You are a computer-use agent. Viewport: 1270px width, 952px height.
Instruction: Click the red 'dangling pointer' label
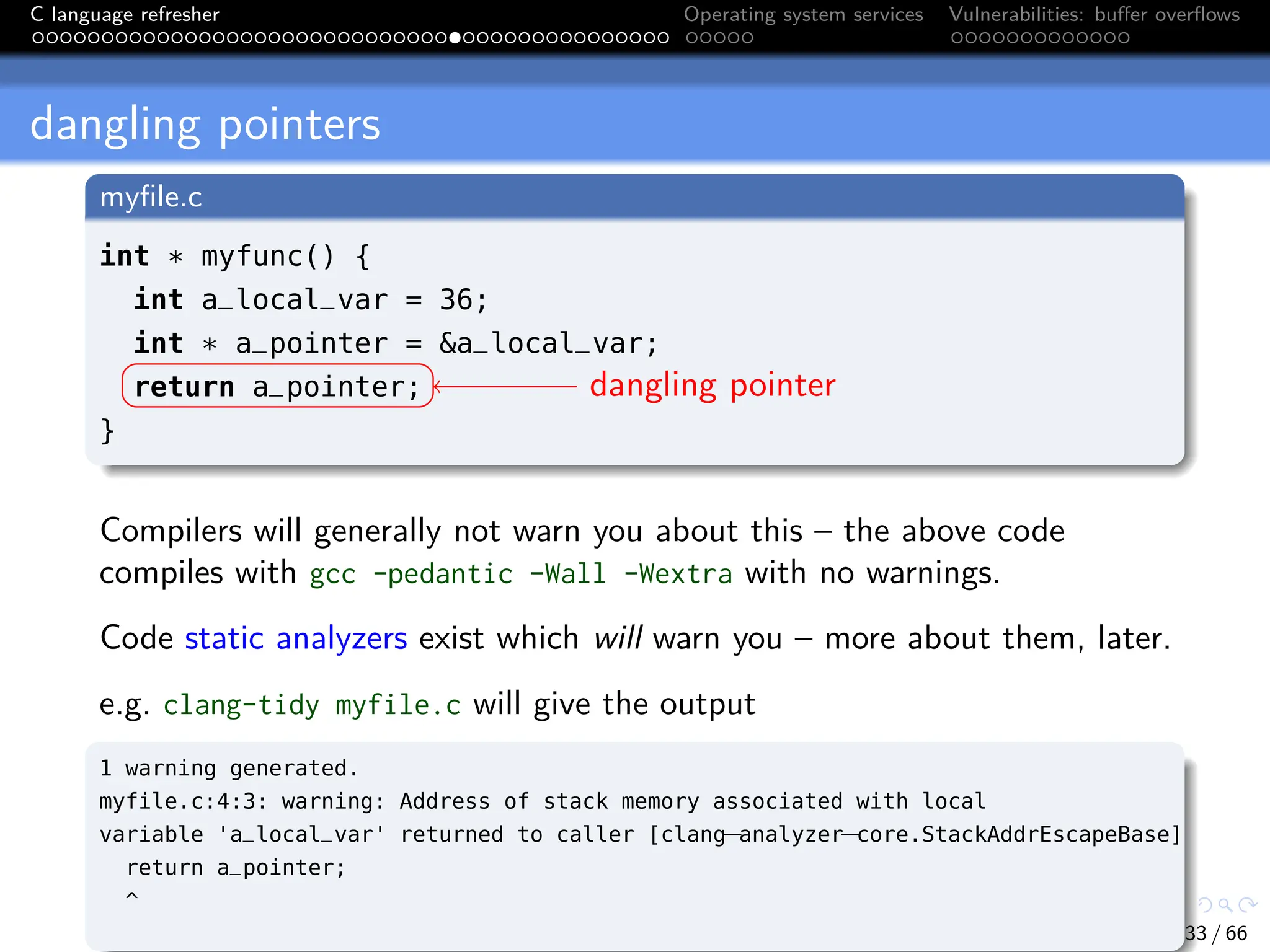coord(713,386)
